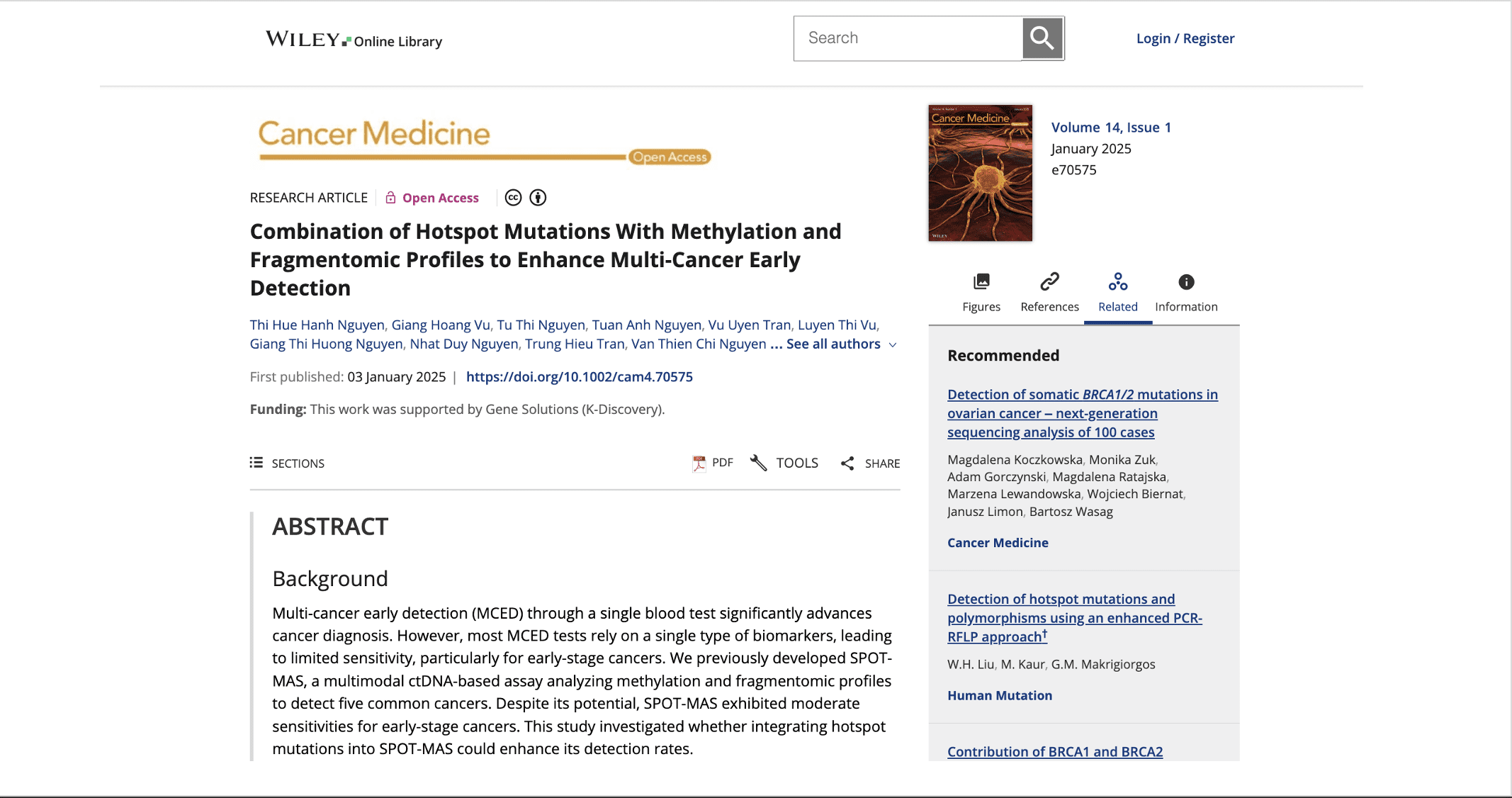This screenshot has height=798, width=1512.
Task: Click the Login / Register link
Action: [1185, 38]
